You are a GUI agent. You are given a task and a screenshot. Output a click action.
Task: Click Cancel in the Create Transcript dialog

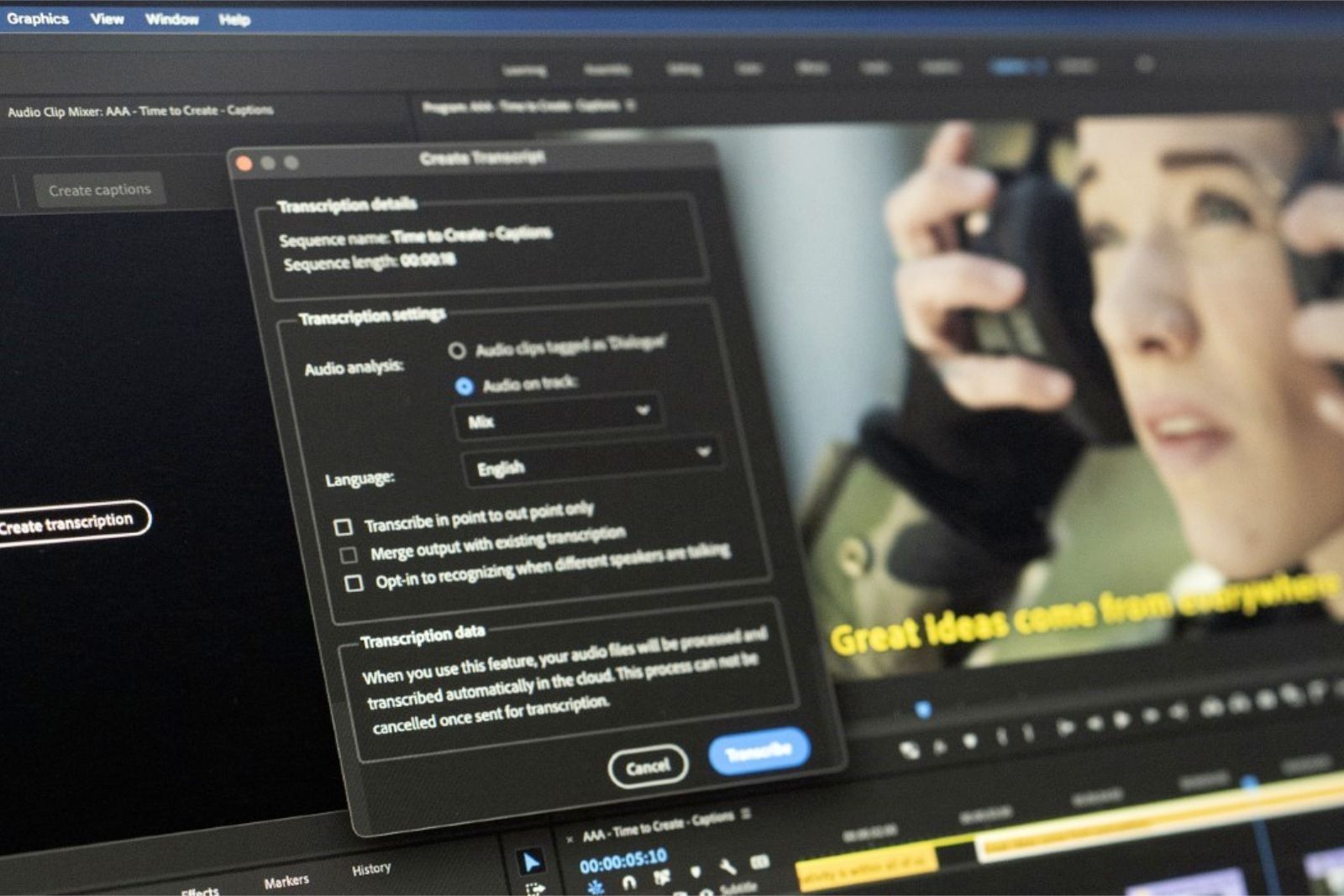coord(648,765)
